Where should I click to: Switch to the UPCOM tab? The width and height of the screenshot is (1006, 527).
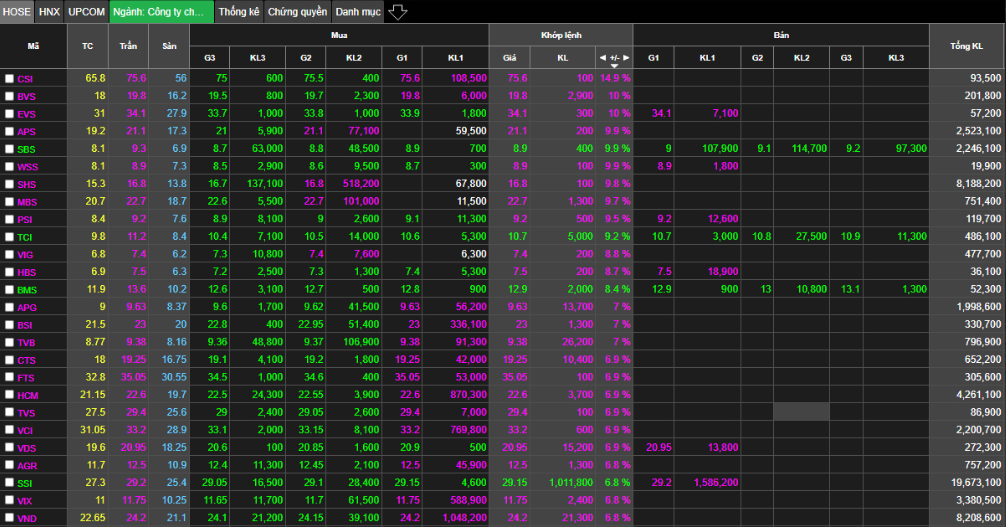click(x=87, y=12)
